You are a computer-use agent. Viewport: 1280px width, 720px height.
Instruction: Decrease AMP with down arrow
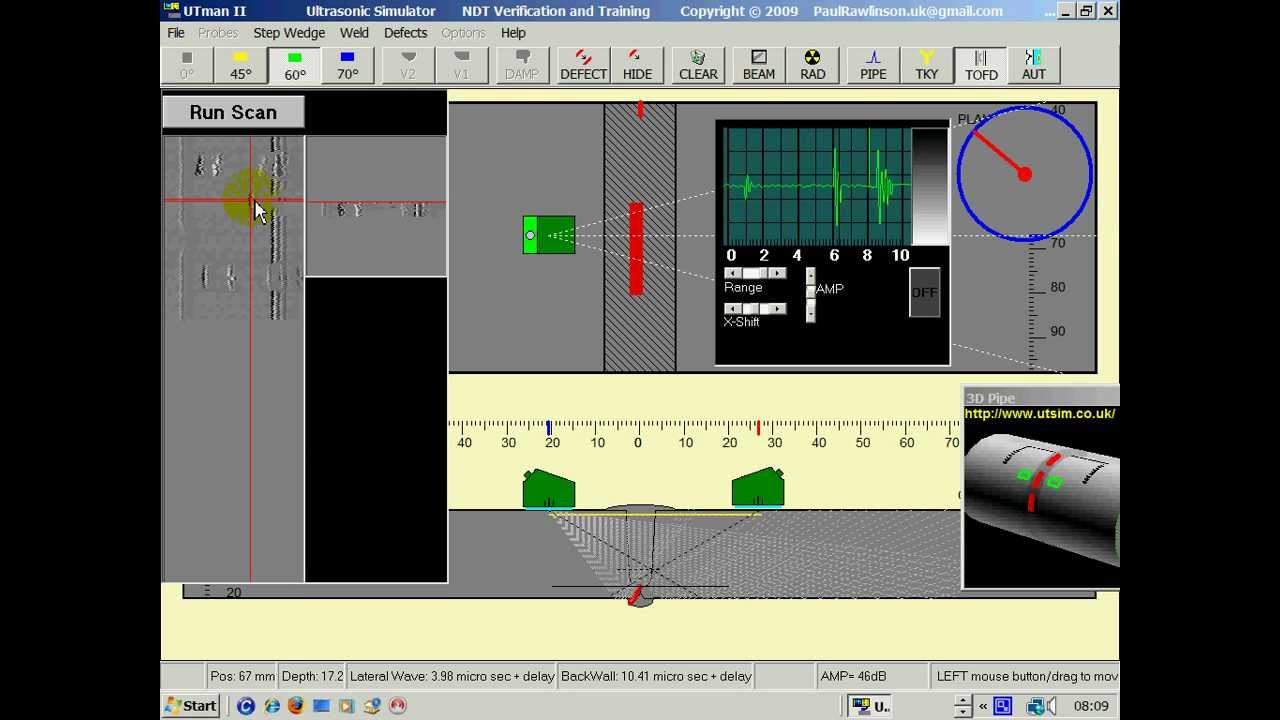click(810, 315)
